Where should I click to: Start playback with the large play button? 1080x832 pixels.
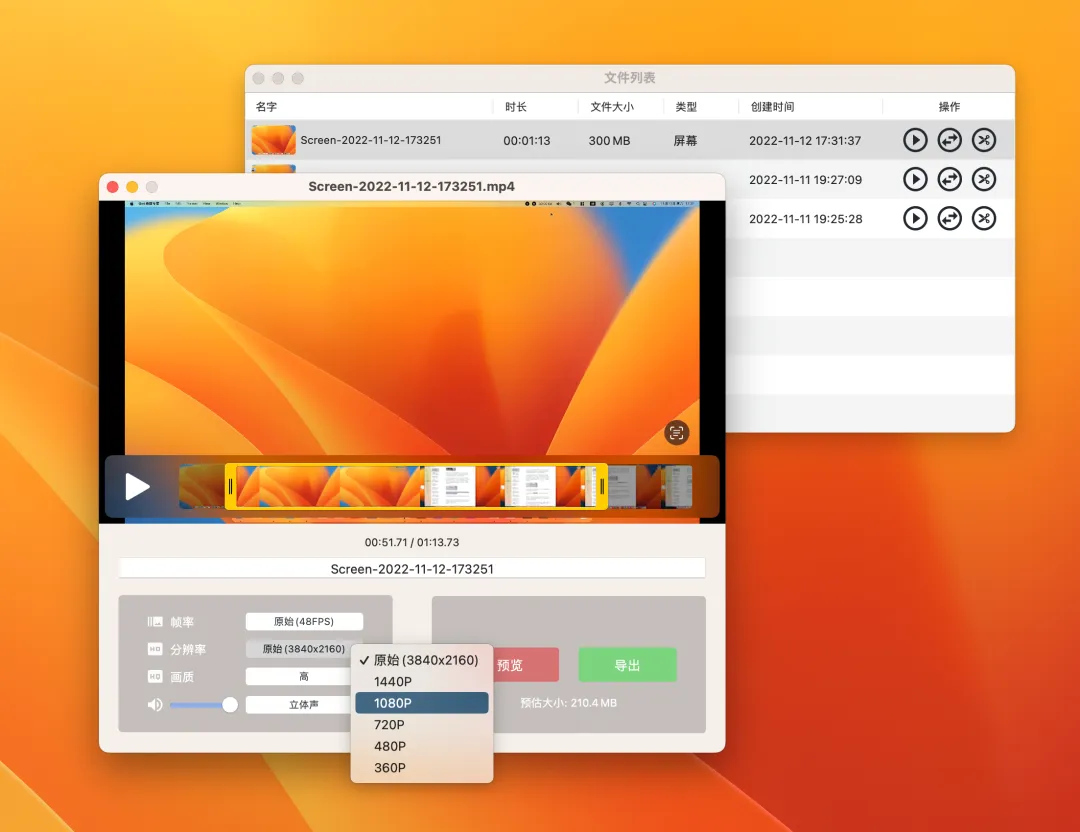[137, 486]
